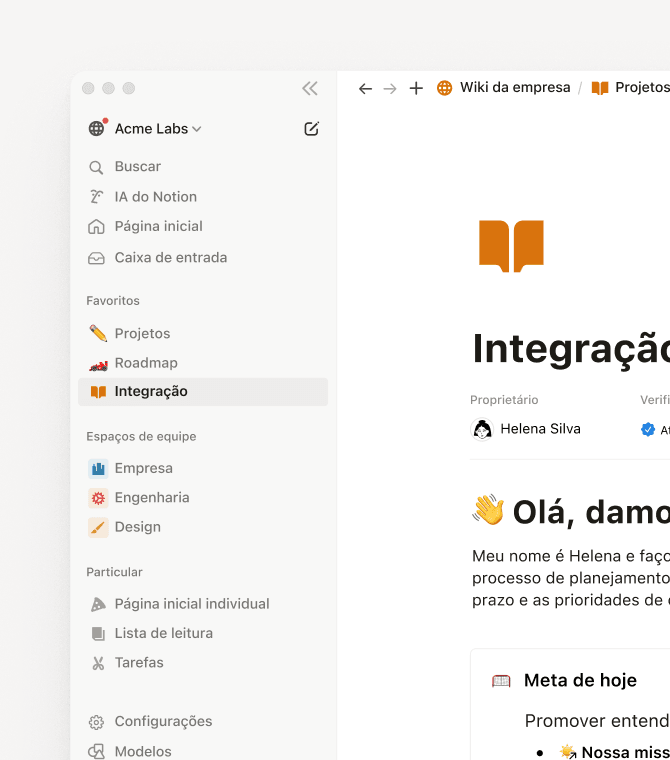
Task: Click the Particular section header
Action: [114, 572]
